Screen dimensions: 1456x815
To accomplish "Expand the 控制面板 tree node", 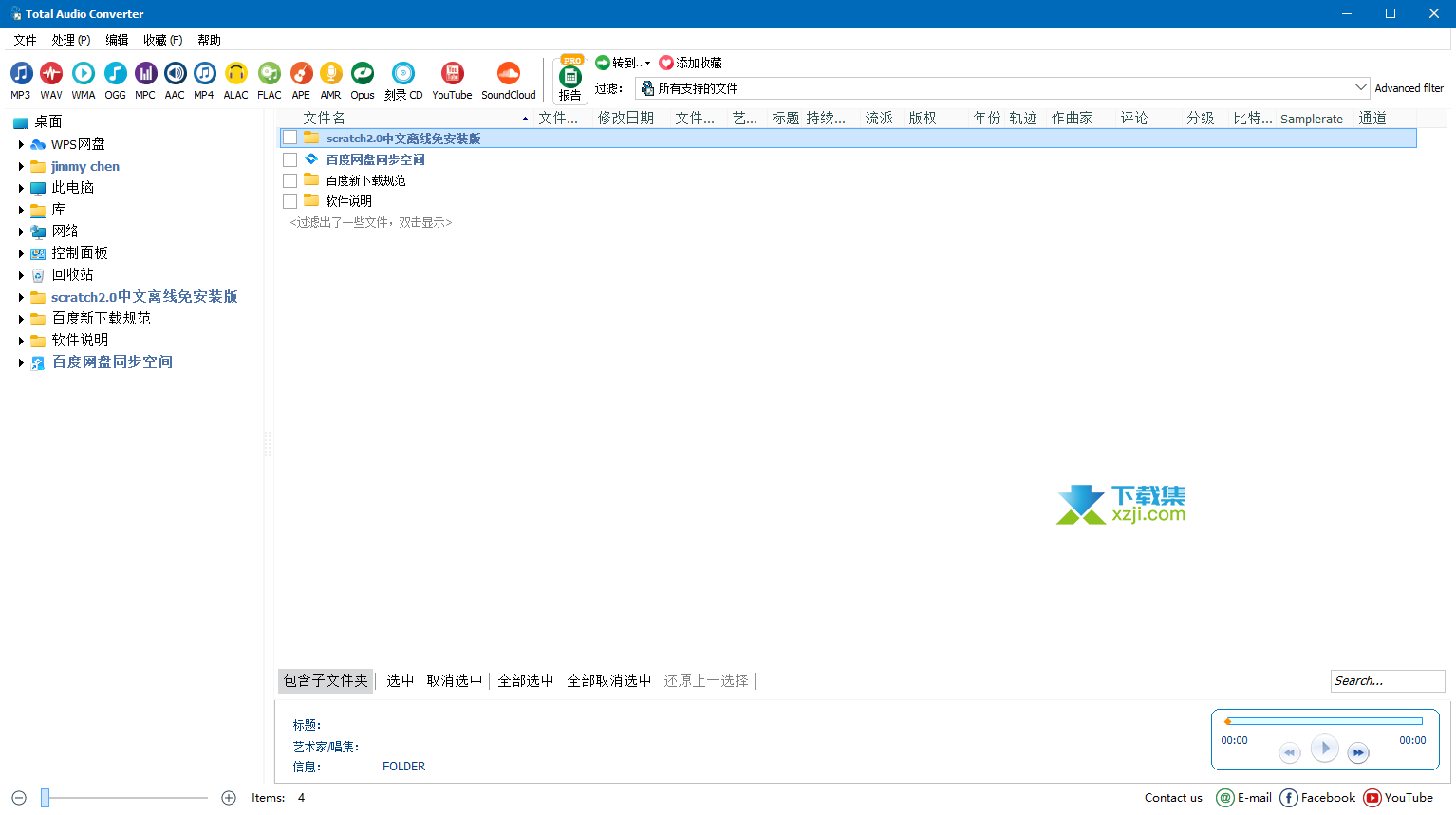I will tap(21, 254).
